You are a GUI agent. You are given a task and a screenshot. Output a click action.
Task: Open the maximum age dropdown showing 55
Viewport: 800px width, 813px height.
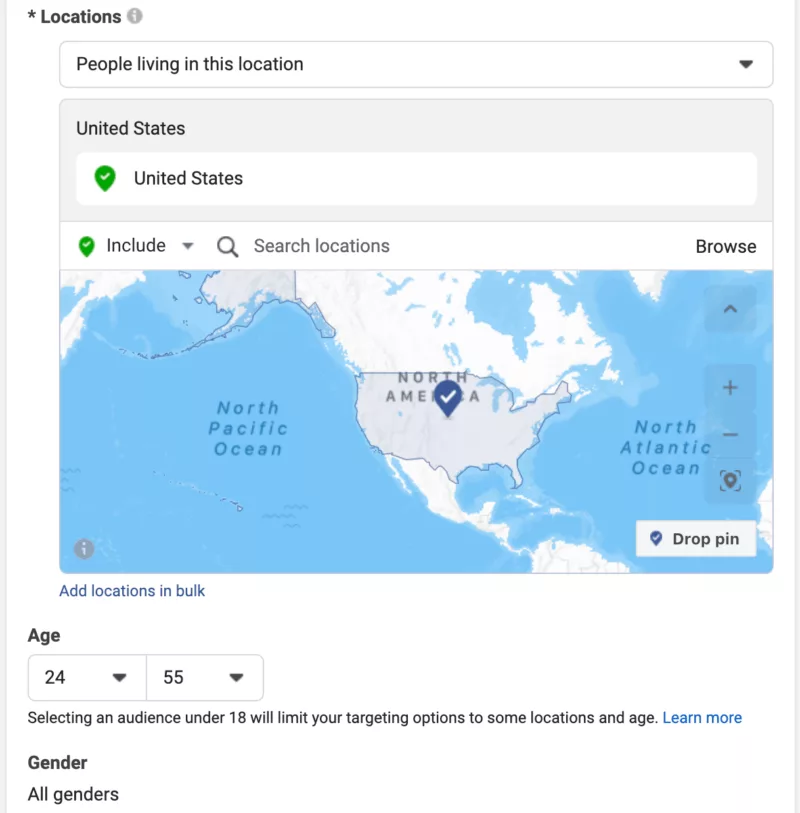click(204, 677)
